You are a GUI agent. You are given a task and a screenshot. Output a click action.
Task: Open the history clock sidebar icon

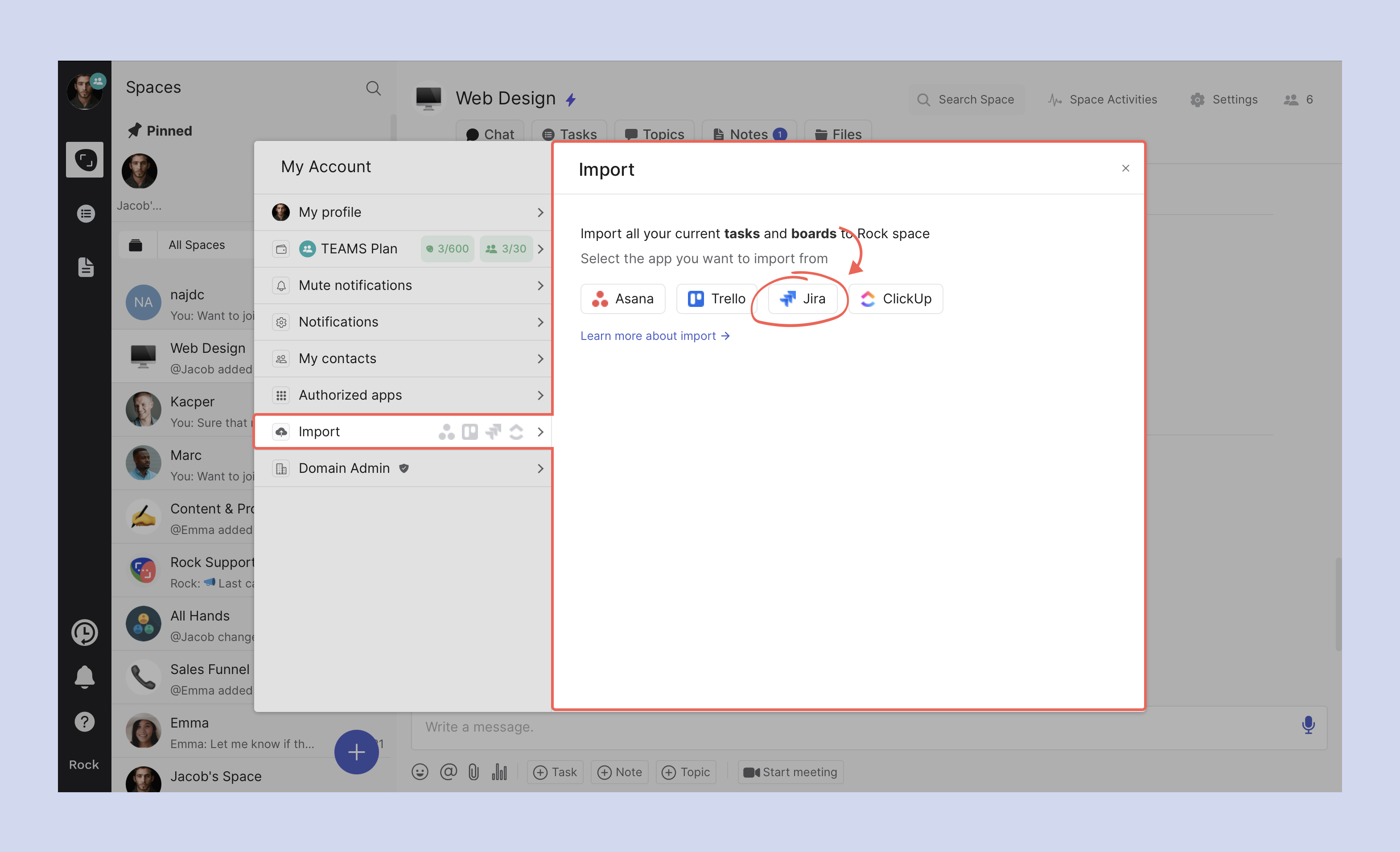coord(84,632)
